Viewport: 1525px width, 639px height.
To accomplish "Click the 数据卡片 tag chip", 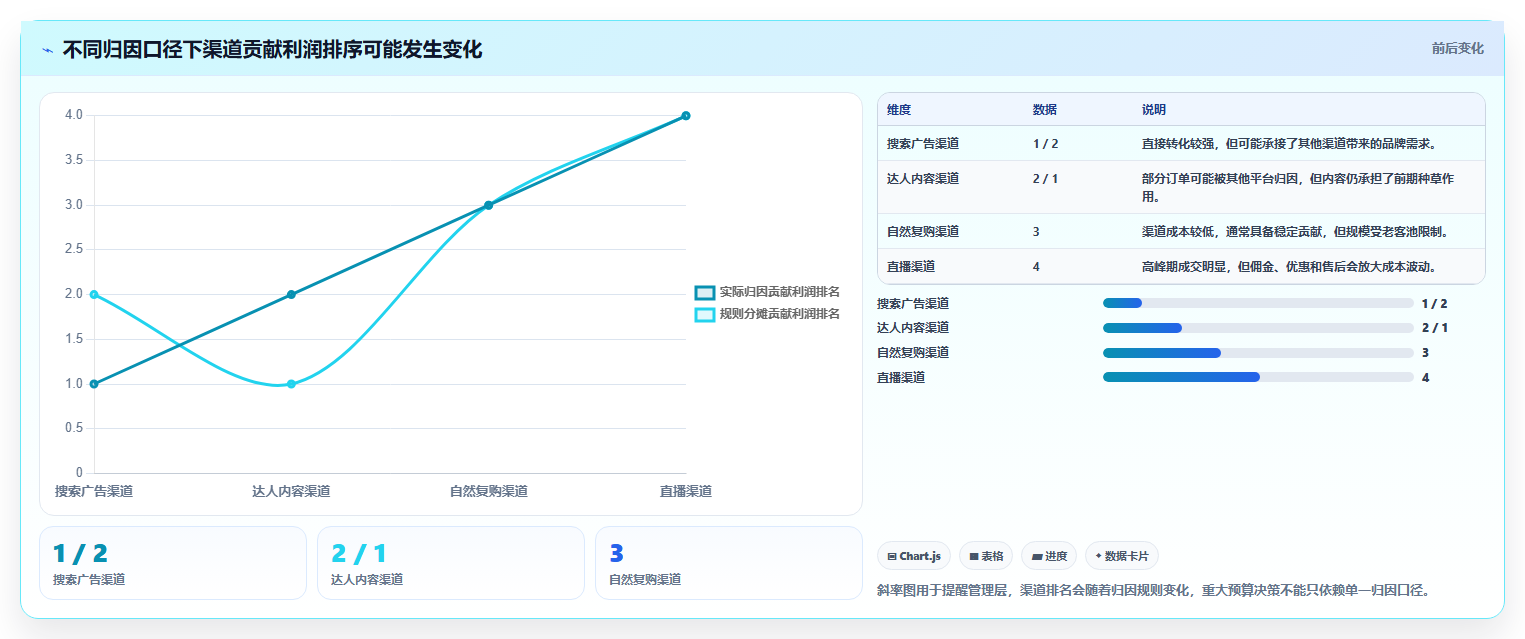I will 1122,556.
